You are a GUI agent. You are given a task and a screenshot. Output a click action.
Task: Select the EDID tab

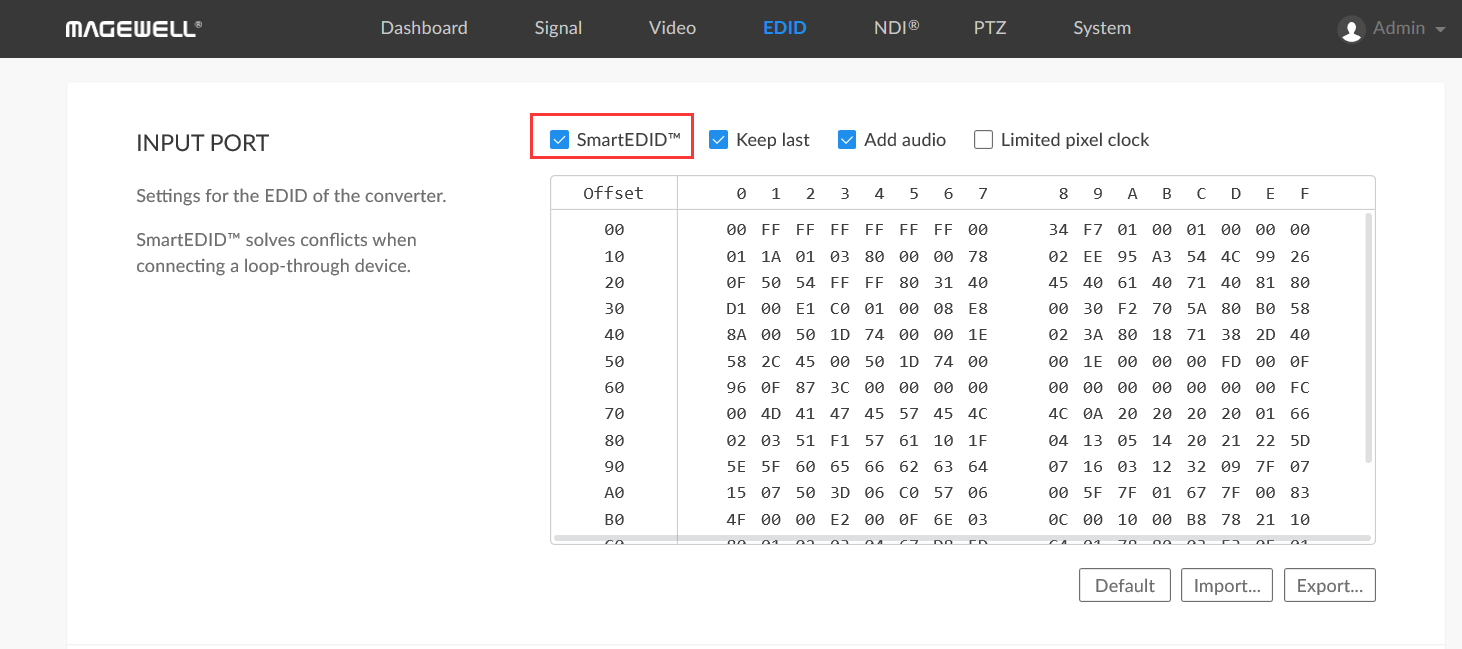[784, 28]
